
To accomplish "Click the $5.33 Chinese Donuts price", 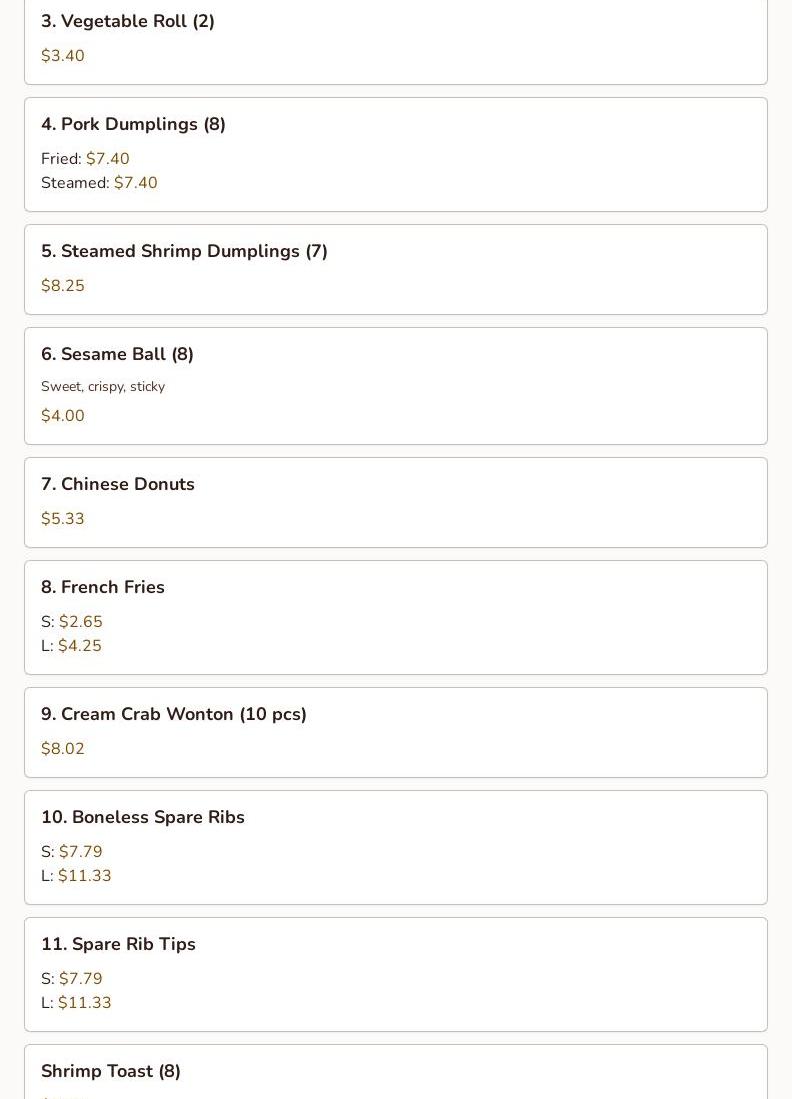I will coord(62,518).
